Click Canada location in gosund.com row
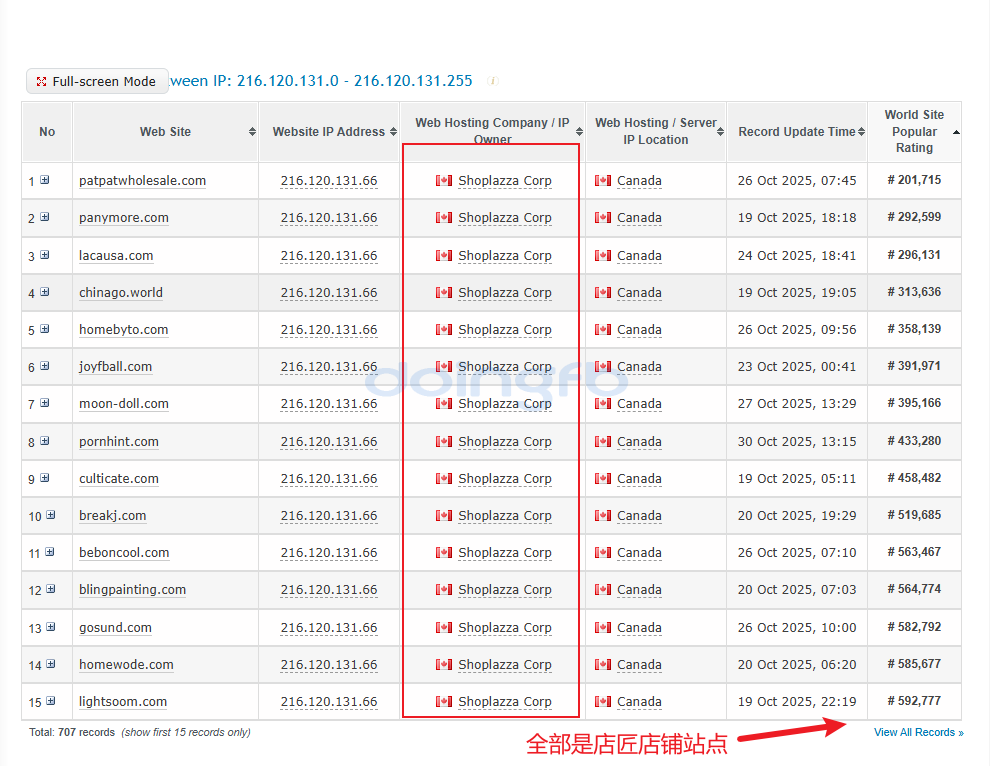Screen dimensions: 990x766 pos(639,628)
